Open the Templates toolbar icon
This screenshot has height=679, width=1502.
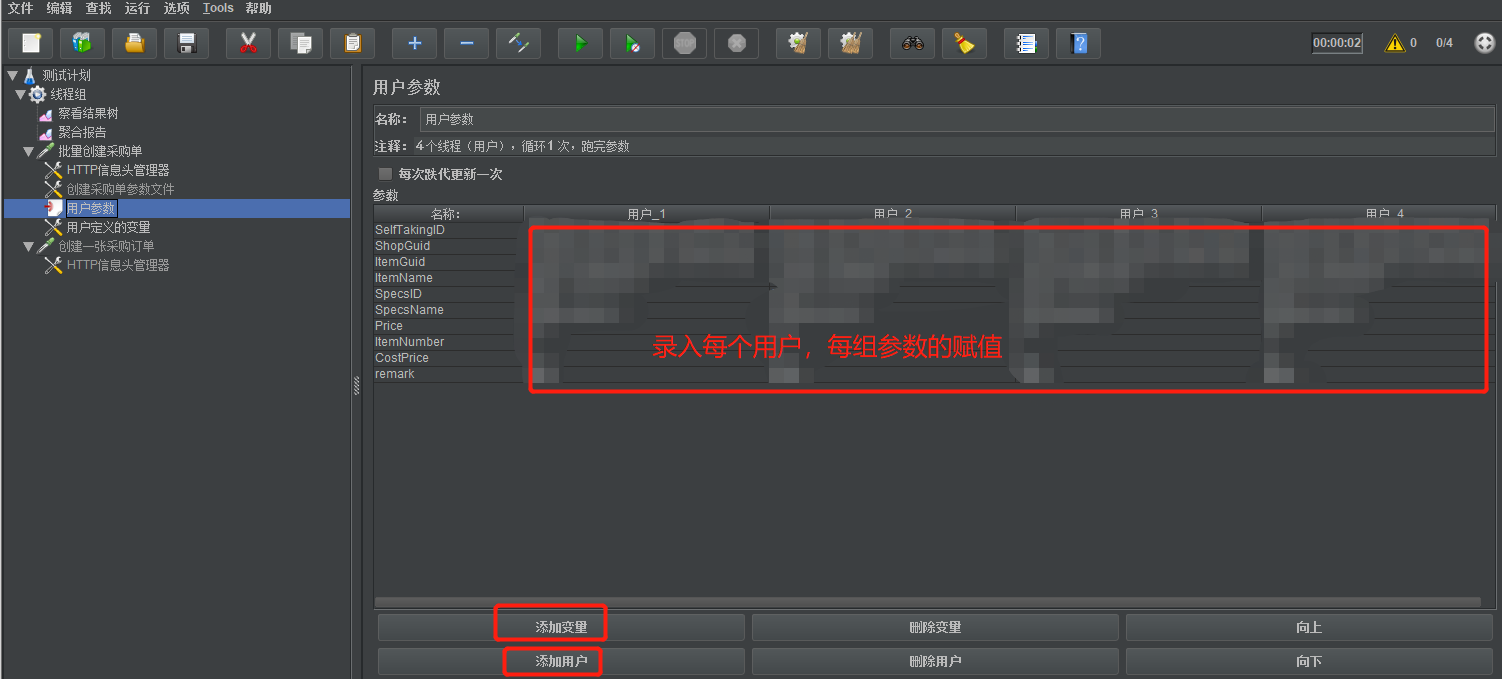point(82,43)
